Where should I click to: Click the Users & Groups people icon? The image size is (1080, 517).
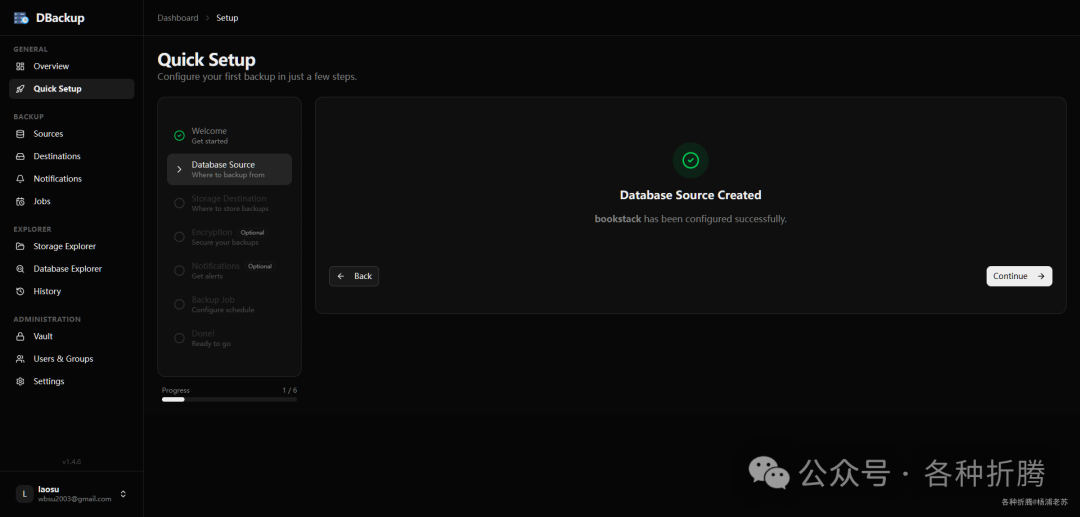pyautogui.click(x=20, y=359)
